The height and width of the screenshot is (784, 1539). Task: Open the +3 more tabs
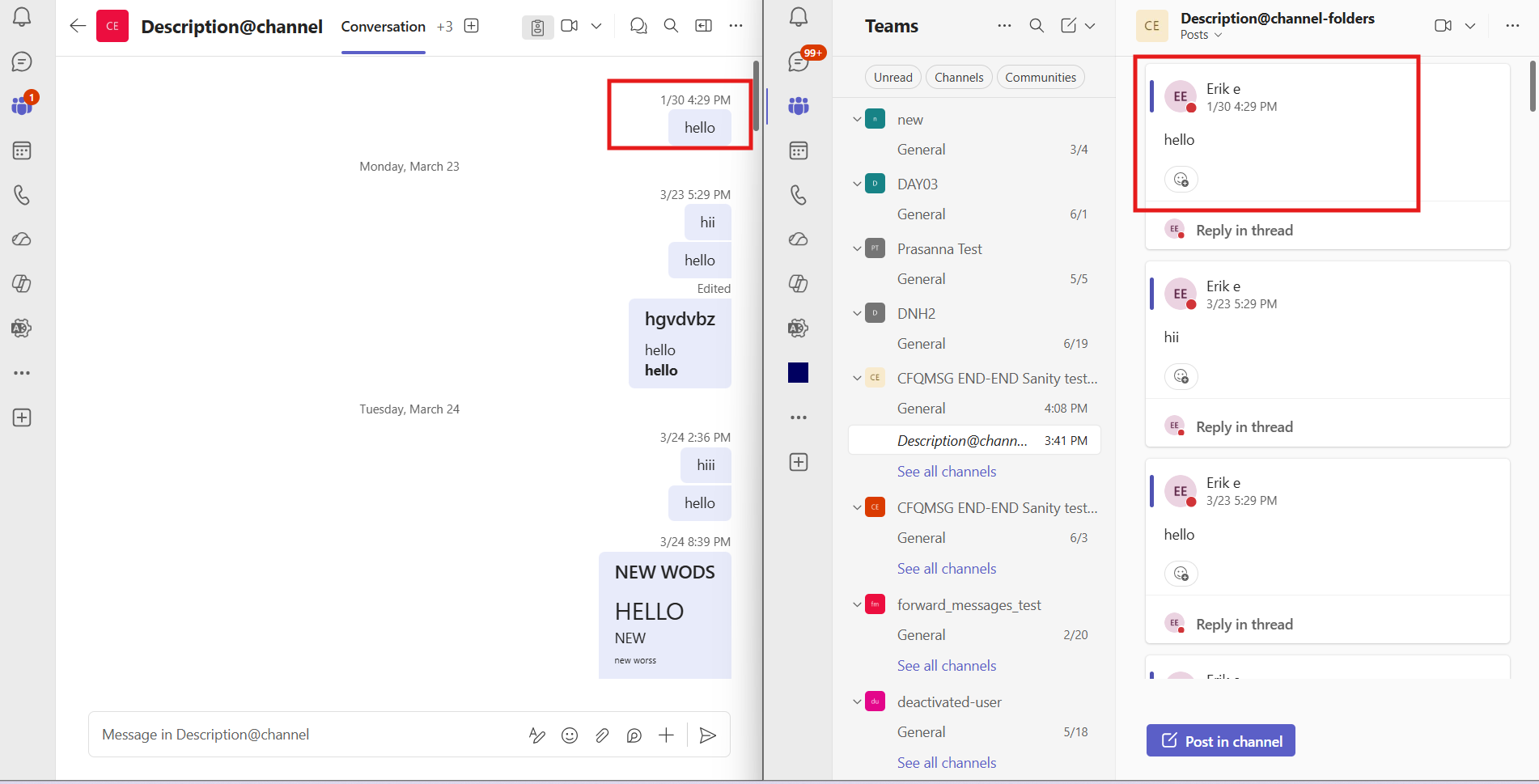tap(444, 26)
